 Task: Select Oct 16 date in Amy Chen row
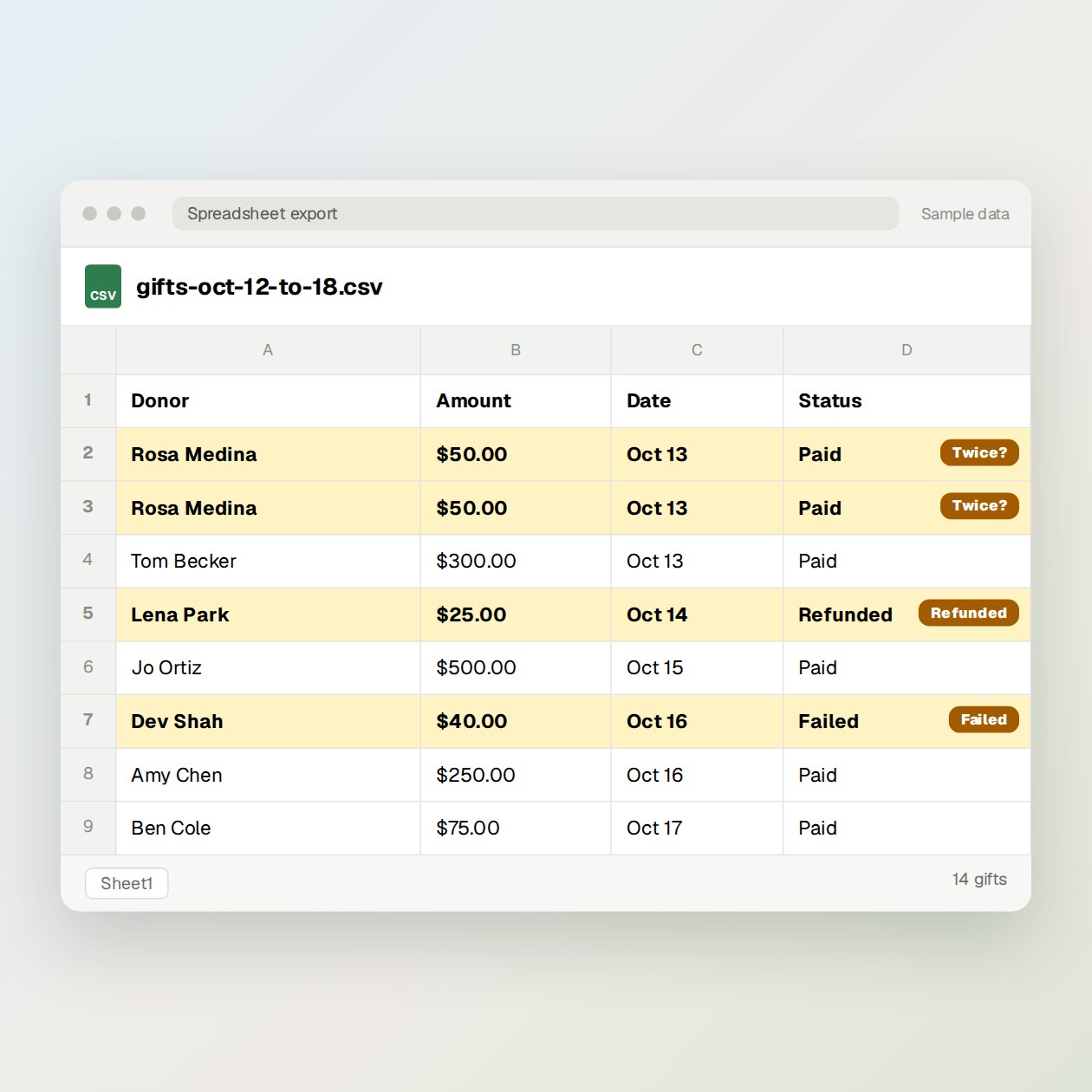point(697,775)
